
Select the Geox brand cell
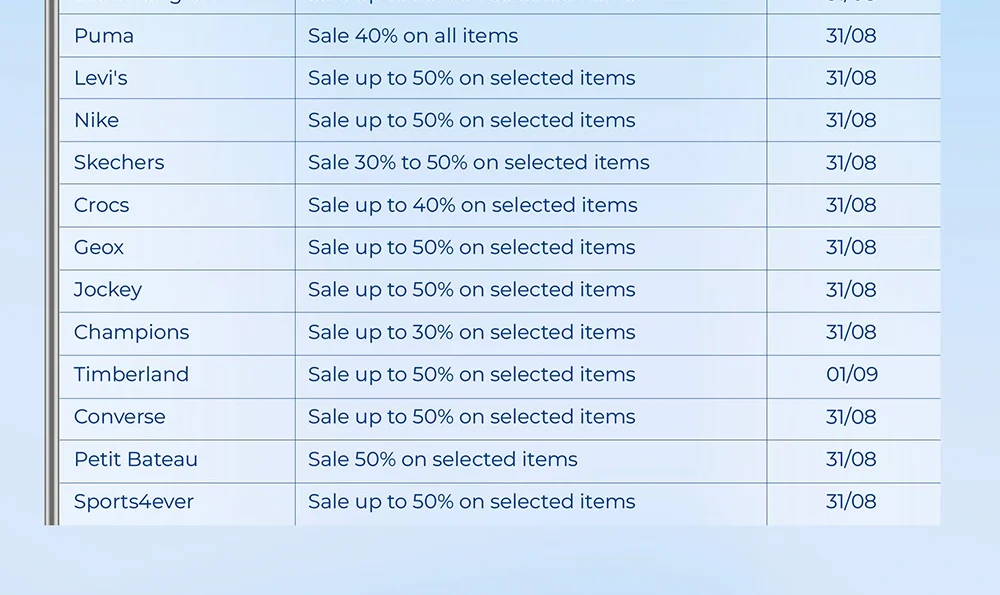click(x=99, y=247)
